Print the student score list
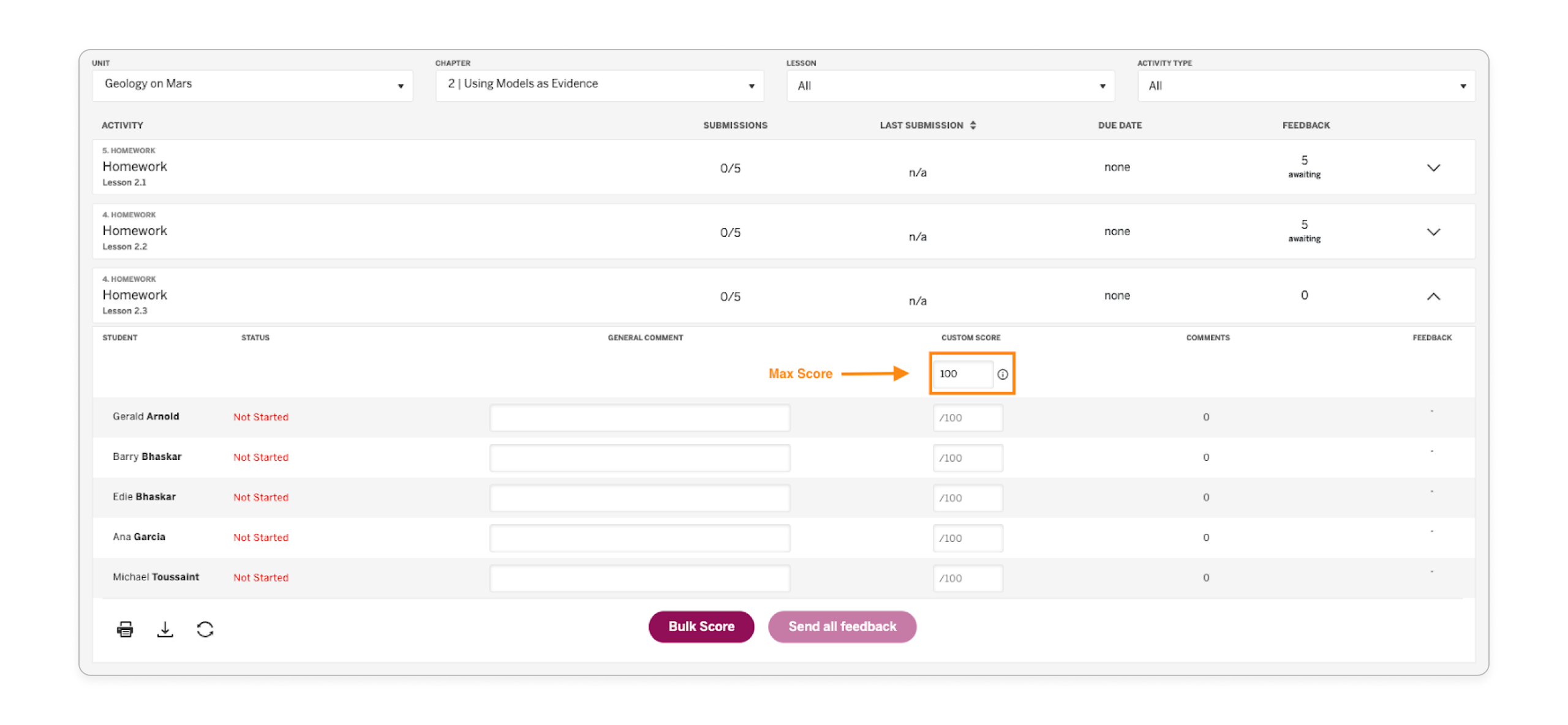 pyautogui.click(x=124, y=628)
